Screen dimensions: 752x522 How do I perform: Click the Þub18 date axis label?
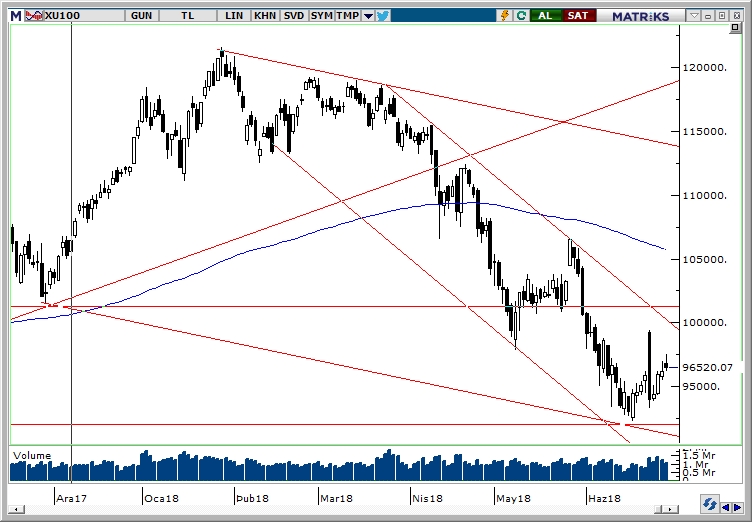pyautogui.click(x=252, y=498)
